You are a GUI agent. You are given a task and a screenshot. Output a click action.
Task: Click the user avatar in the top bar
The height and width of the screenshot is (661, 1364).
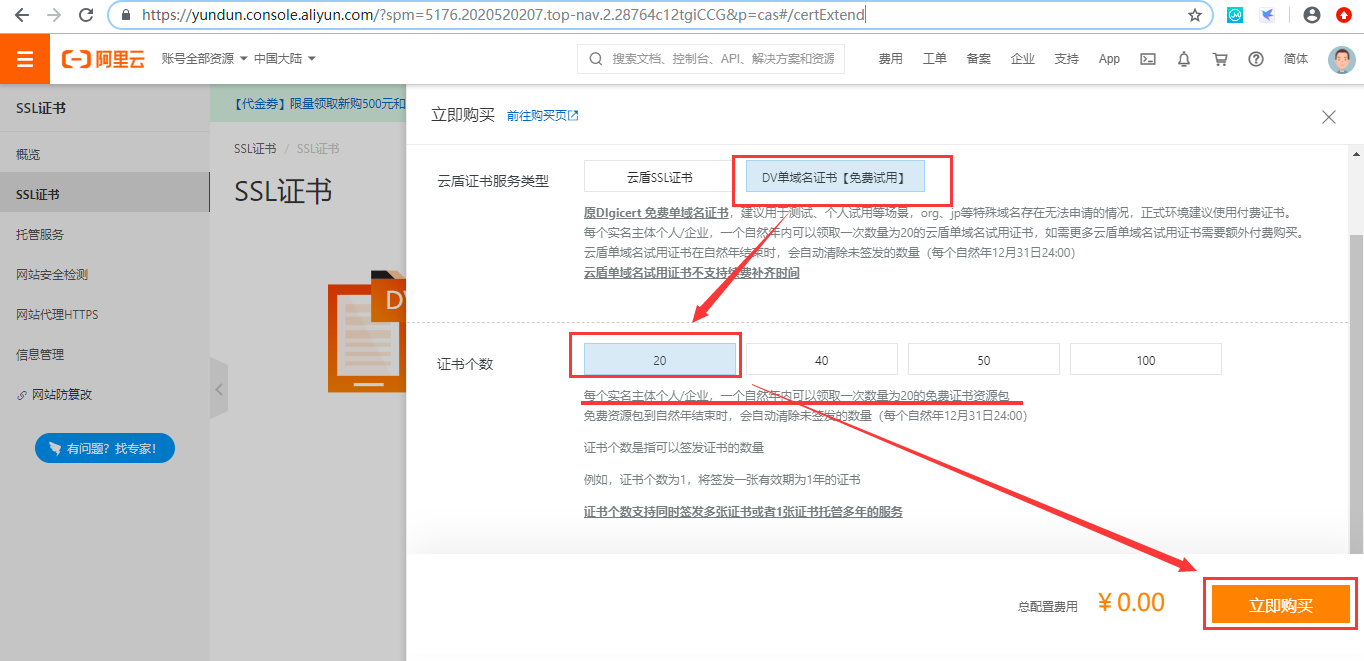tap(1341, 58)
